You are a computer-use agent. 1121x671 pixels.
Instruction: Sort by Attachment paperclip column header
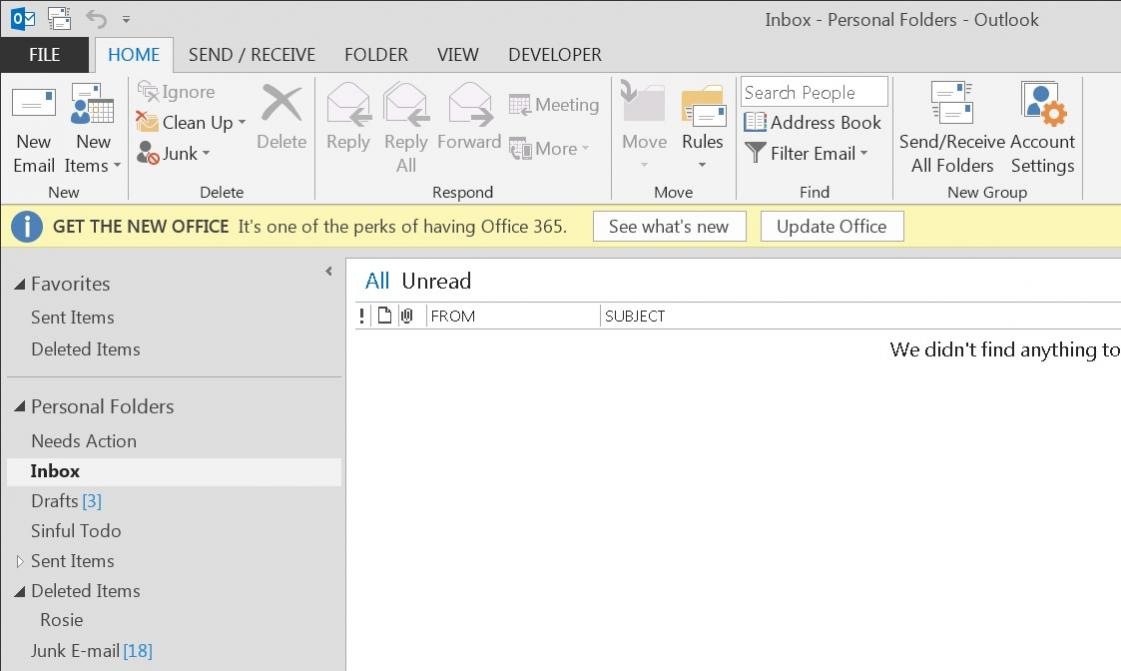coord(407,316)
